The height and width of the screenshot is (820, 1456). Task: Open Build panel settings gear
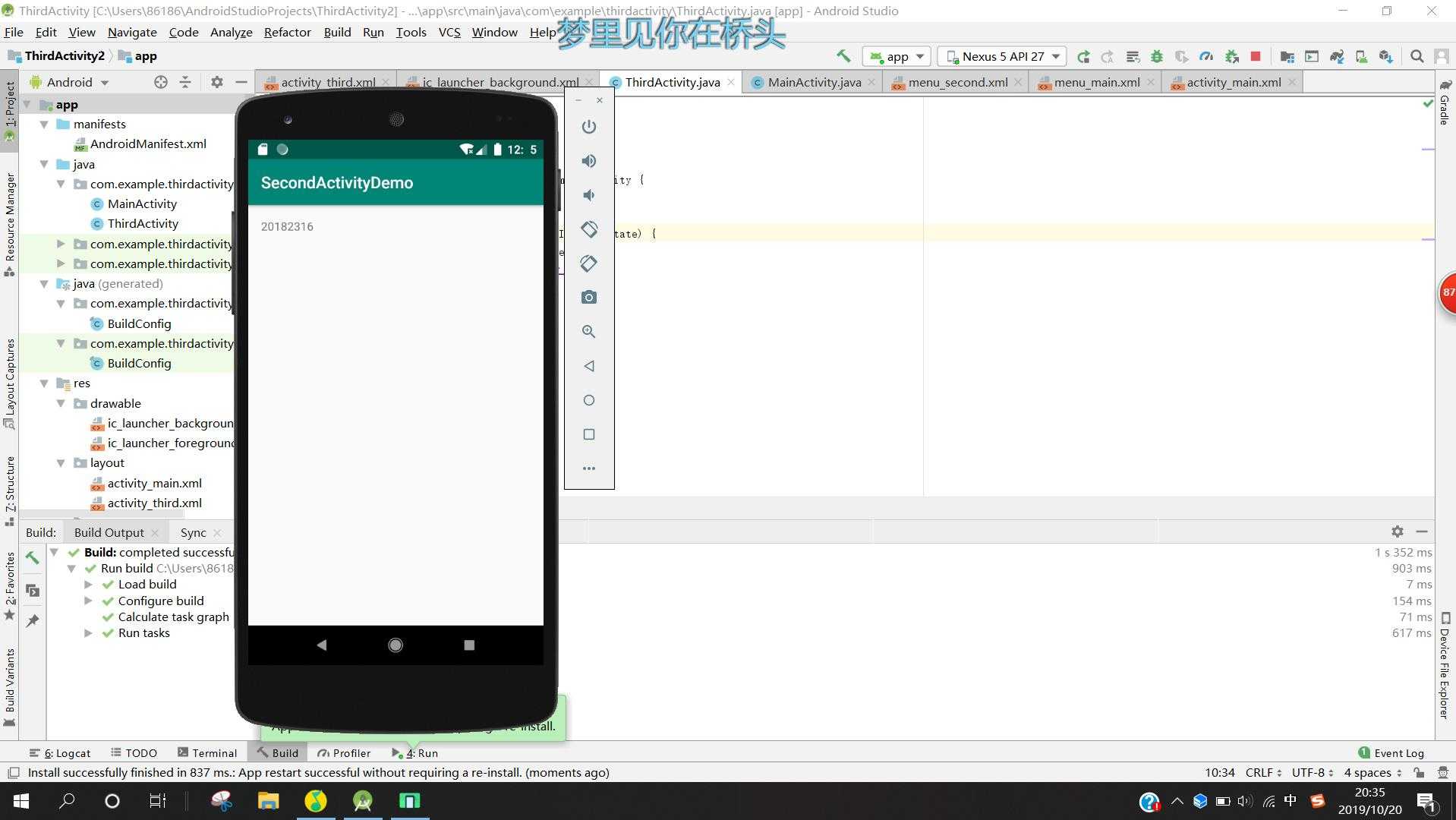[x=1398, y=531]
